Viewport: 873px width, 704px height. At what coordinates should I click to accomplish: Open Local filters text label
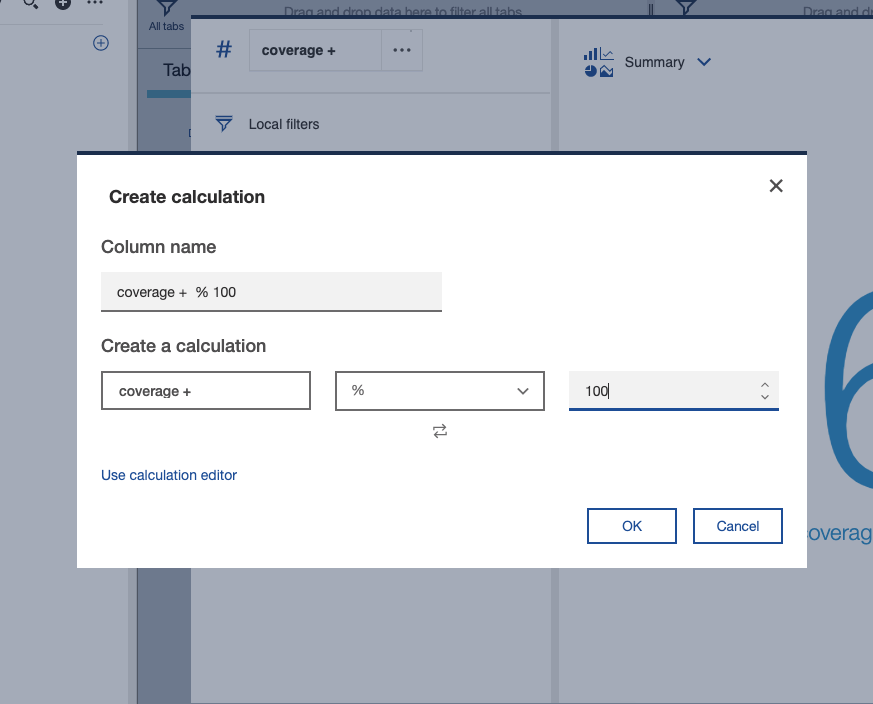[x=283, y=124]
